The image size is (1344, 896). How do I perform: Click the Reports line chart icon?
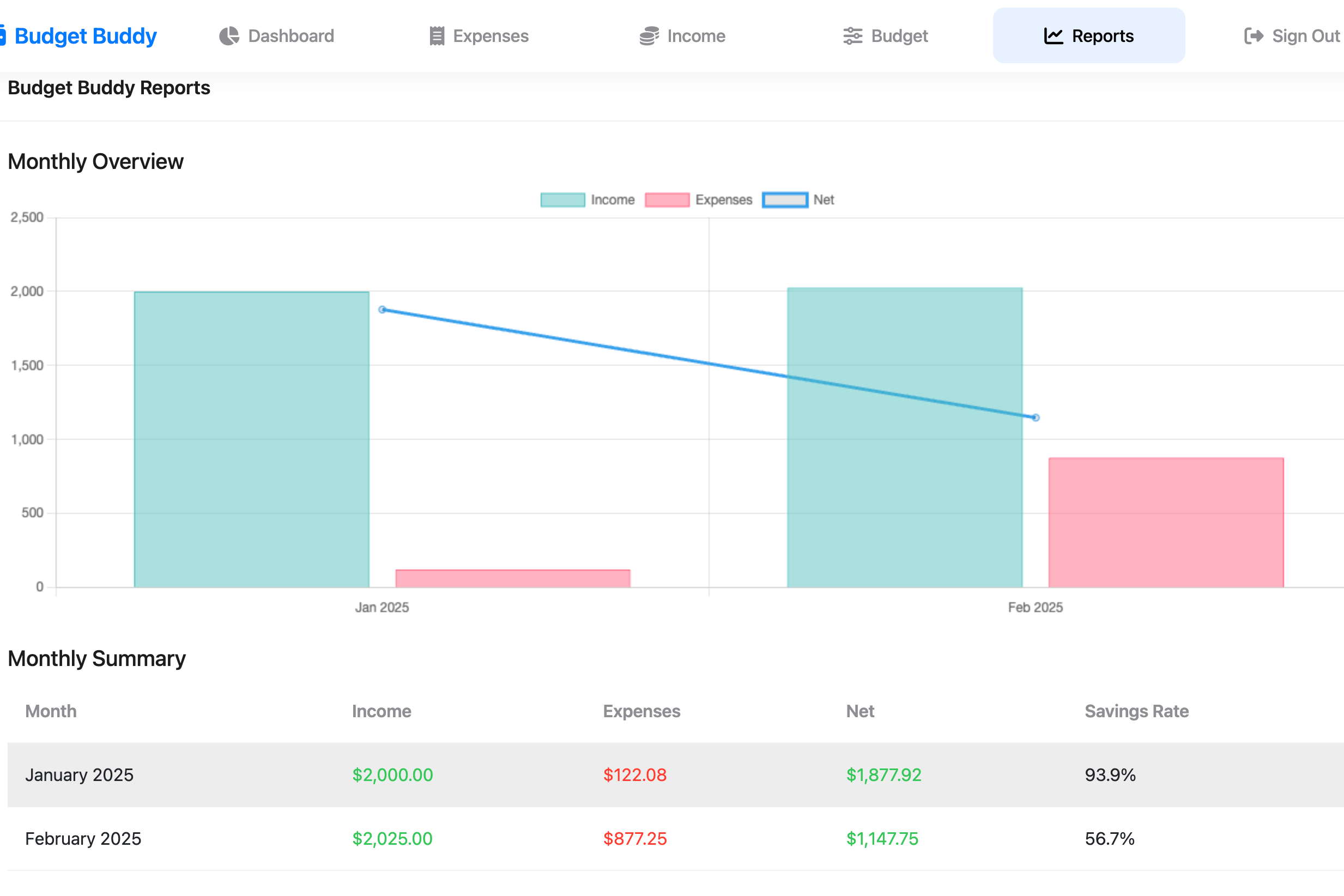(x=1053, y=36)
